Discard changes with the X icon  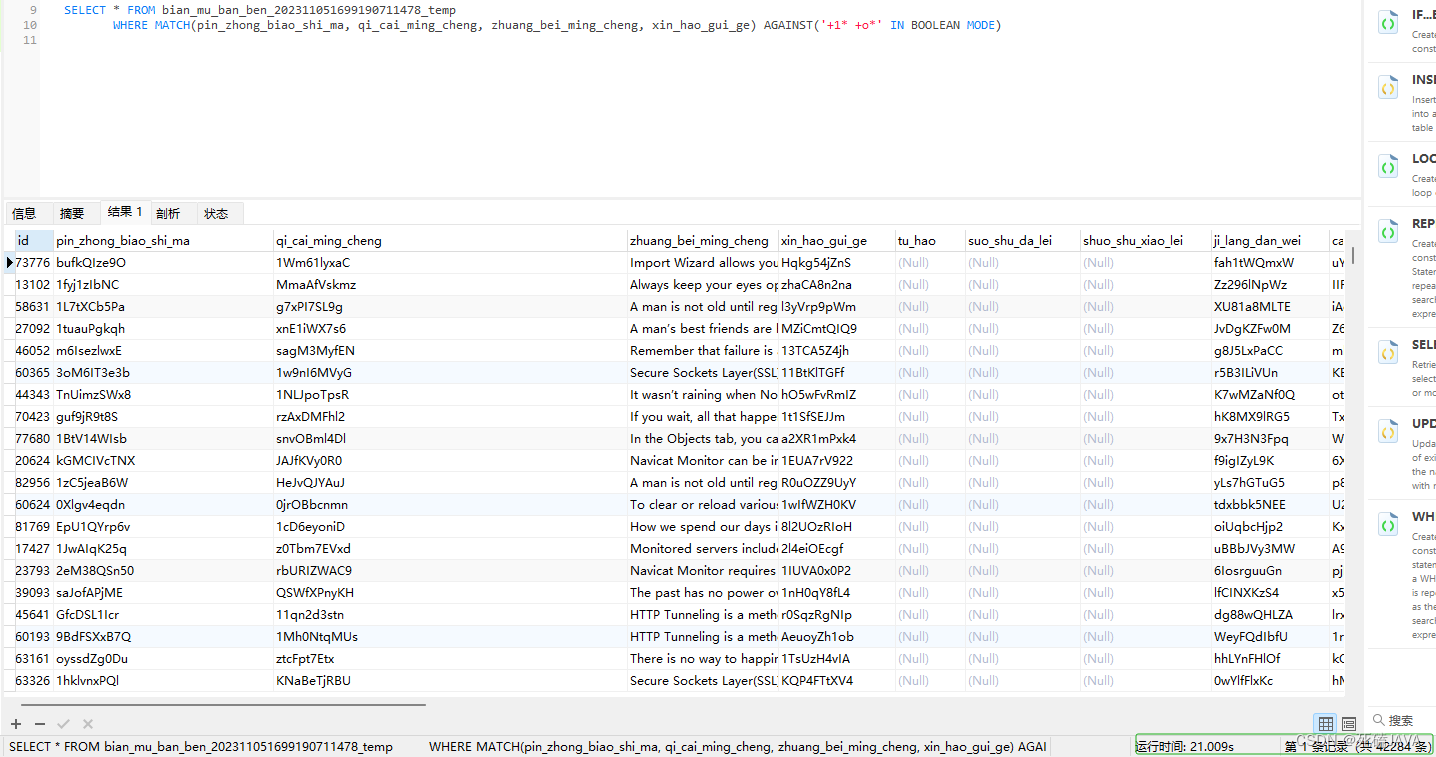click(x=88, y=724)
